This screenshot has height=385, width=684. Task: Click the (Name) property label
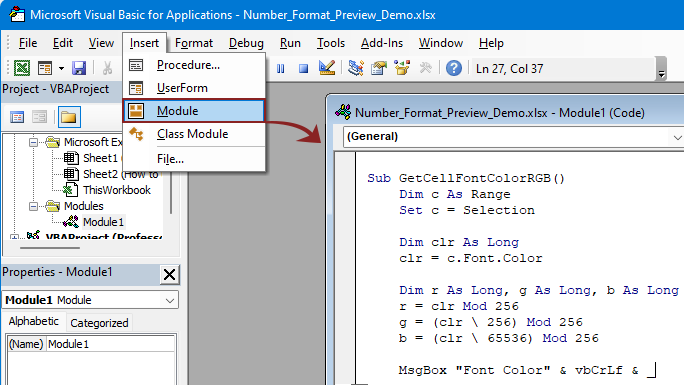coord(26,344)
